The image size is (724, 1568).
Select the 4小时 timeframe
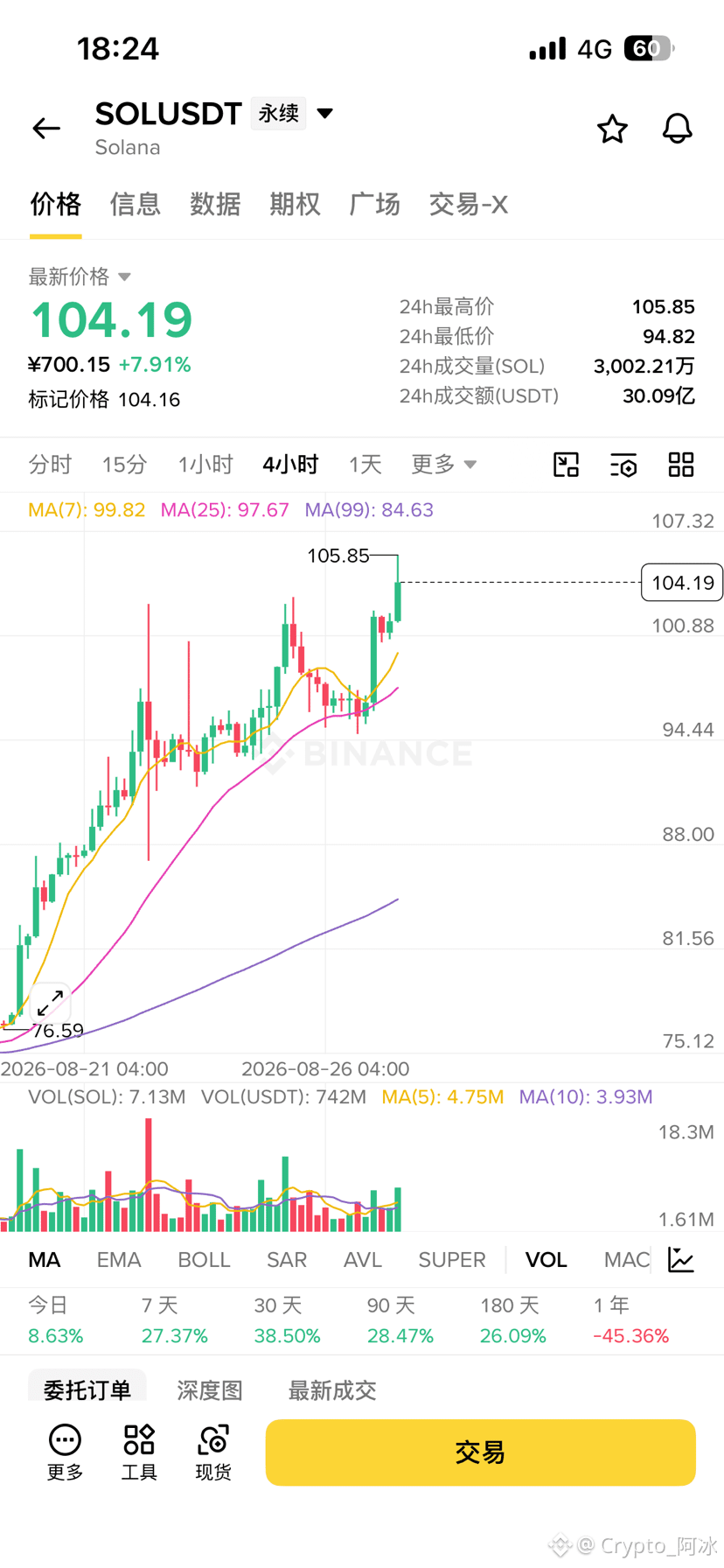point(290,465)
